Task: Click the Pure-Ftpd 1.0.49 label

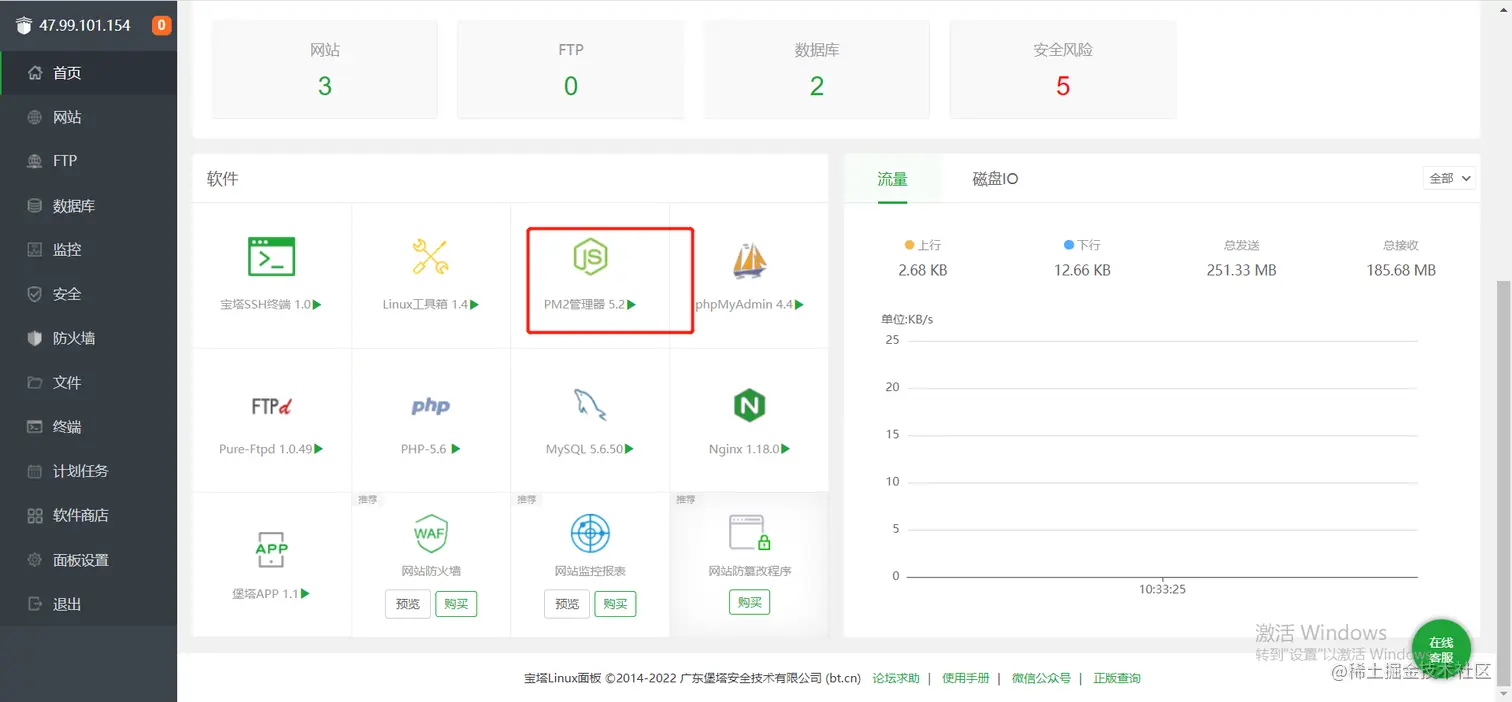Action: [x=266, y=449]
